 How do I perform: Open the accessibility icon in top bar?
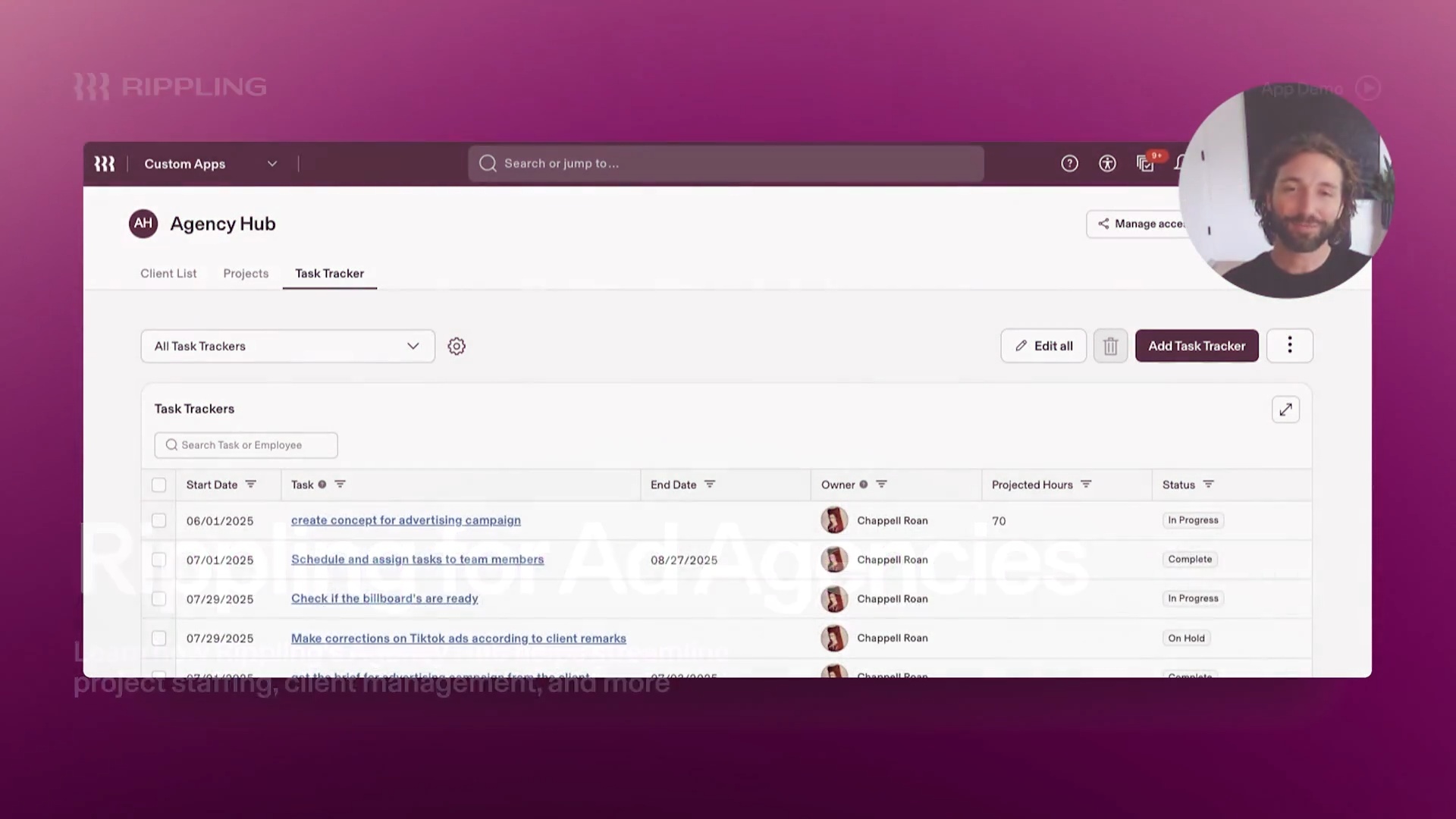1107,163
